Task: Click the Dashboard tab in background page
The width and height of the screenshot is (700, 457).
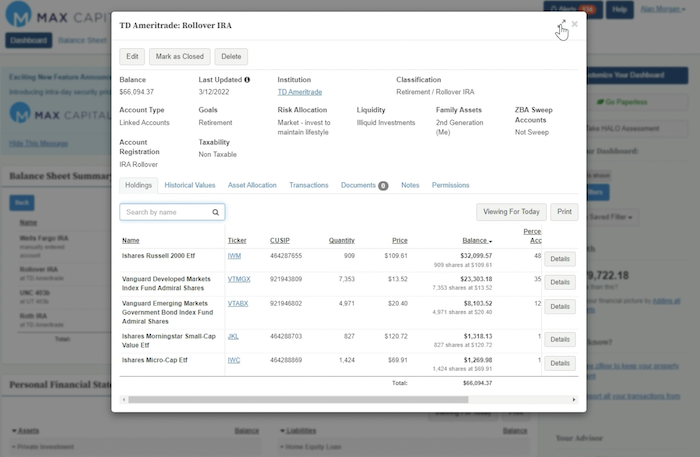Action: [29, 40]
